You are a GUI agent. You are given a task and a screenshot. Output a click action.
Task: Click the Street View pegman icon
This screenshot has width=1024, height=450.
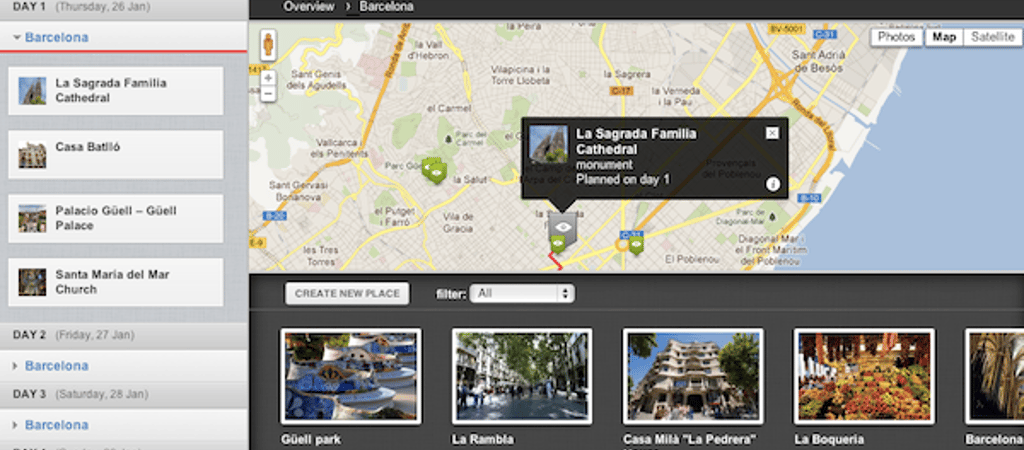[268, 45]
